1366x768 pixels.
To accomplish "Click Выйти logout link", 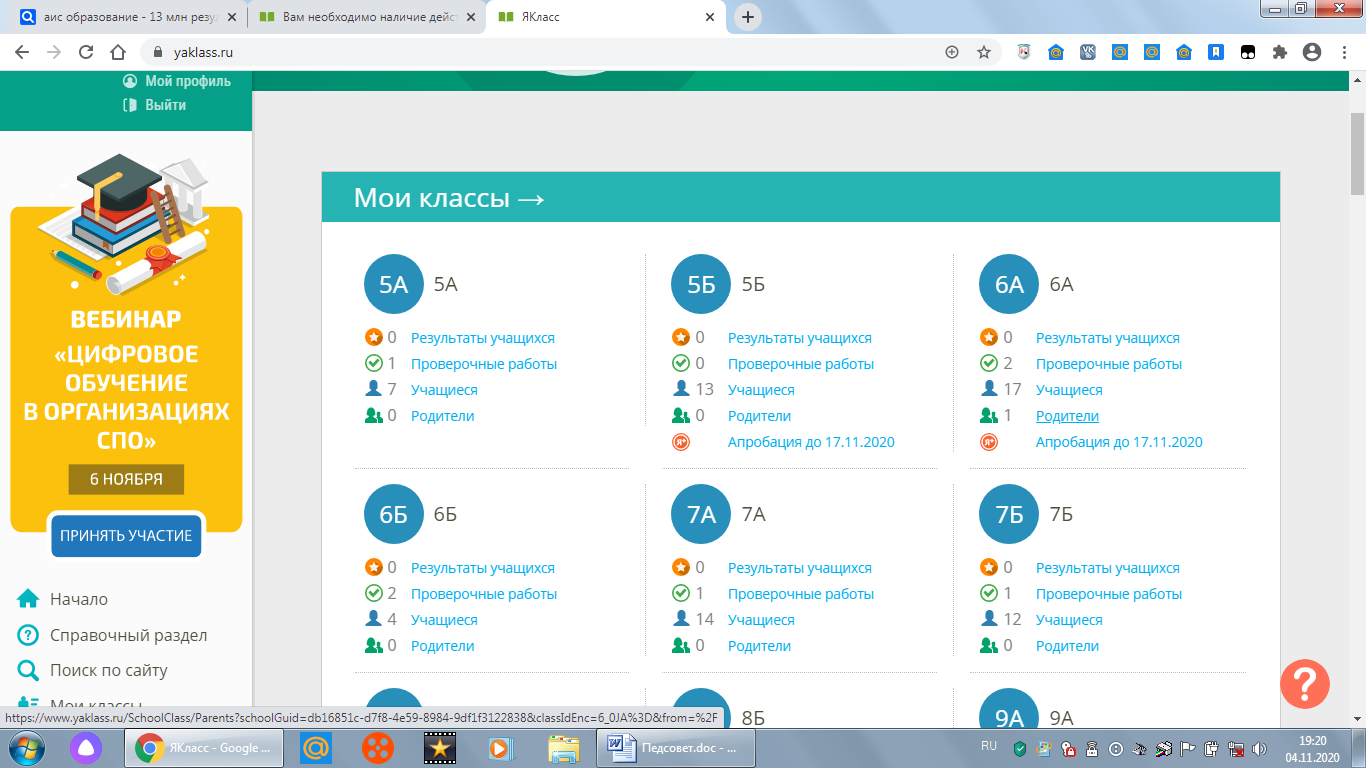I will 166,105.
